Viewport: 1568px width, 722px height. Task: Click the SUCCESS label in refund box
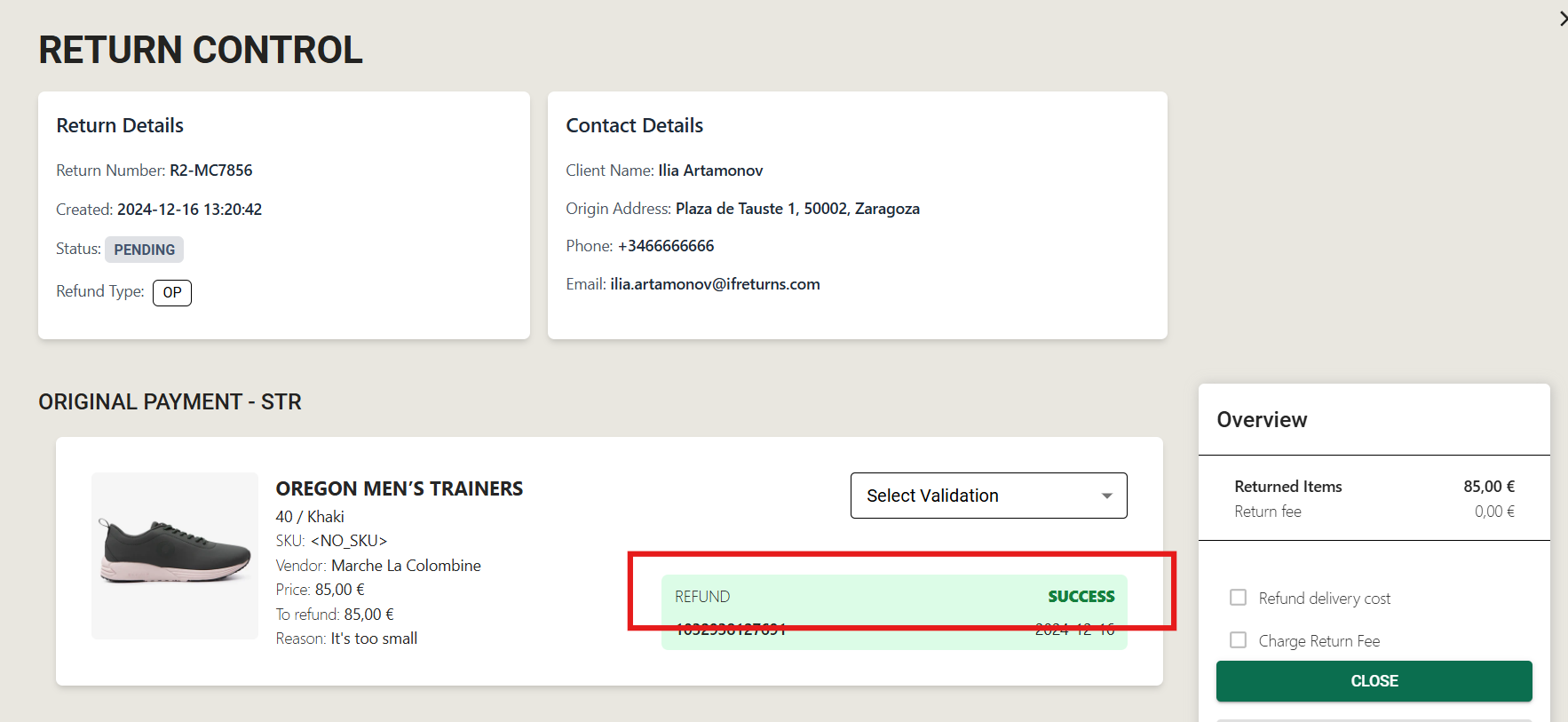tap(1081, 597)
